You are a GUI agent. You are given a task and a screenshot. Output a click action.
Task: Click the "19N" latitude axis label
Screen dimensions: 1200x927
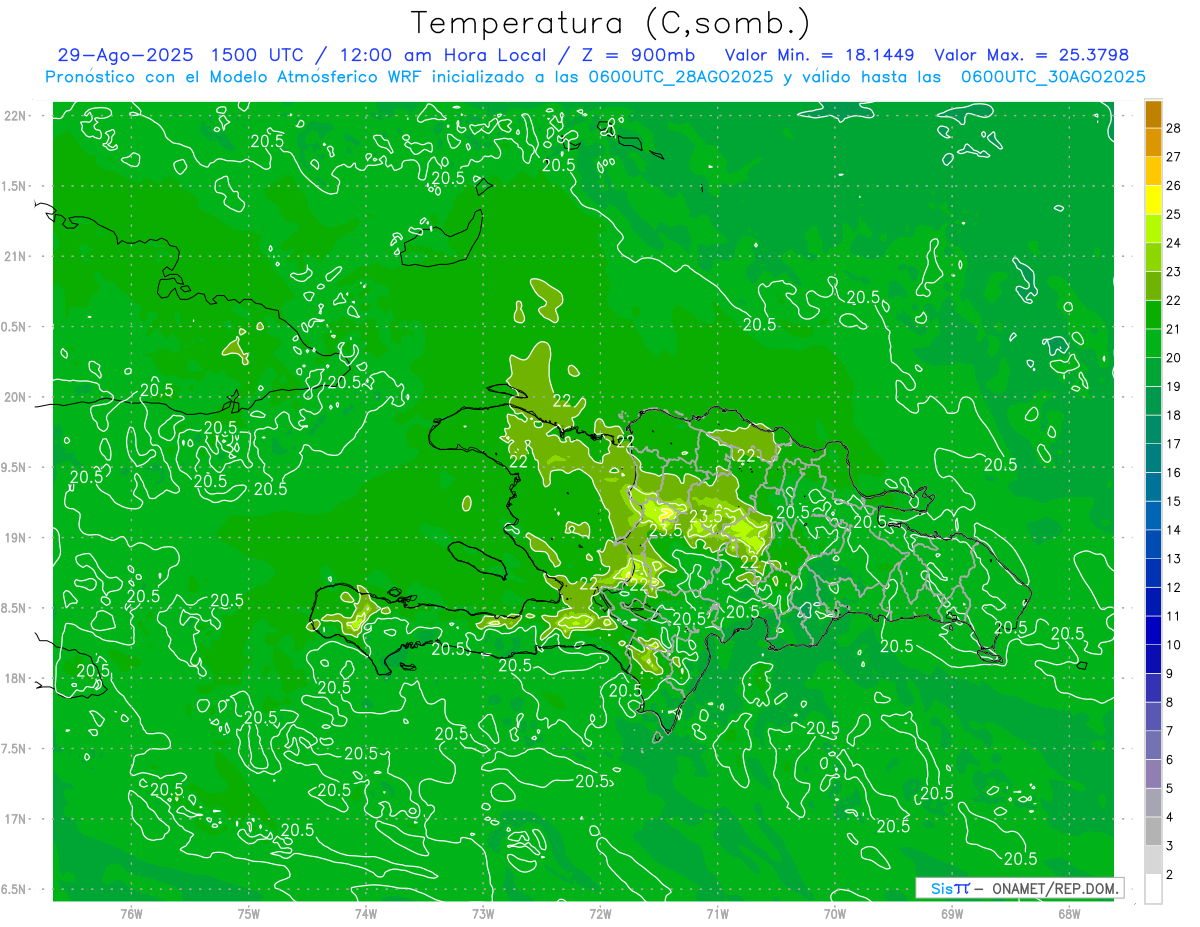pos(16,538)
